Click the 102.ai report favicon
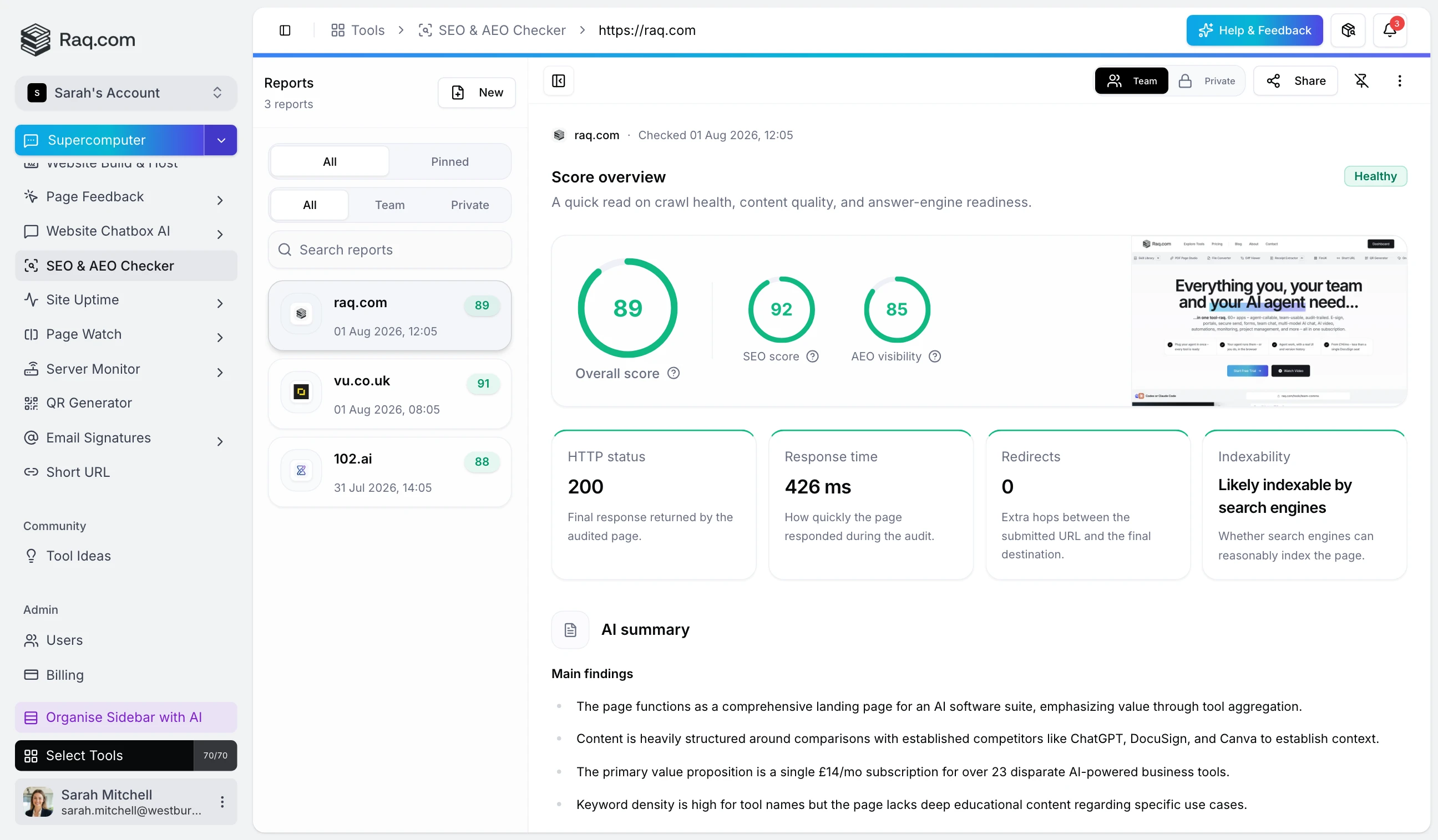This screenshot has height=840, width=1438. pyautogui.click(x=301, y=470)
